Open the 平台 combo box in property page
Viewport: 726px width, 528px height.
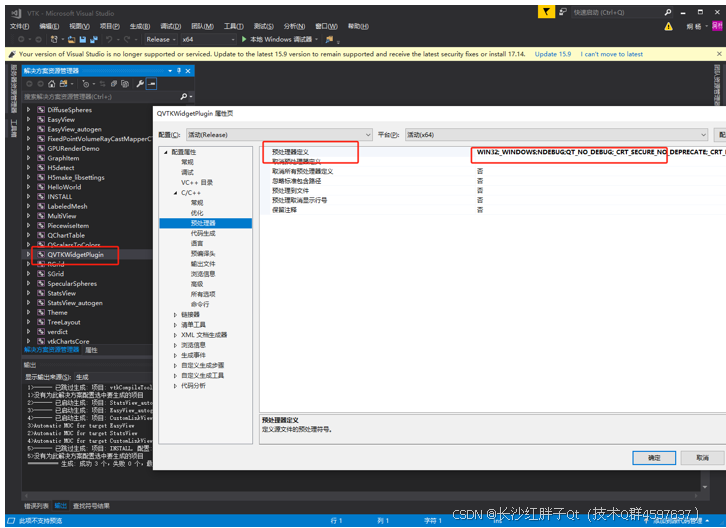[557, 135]
